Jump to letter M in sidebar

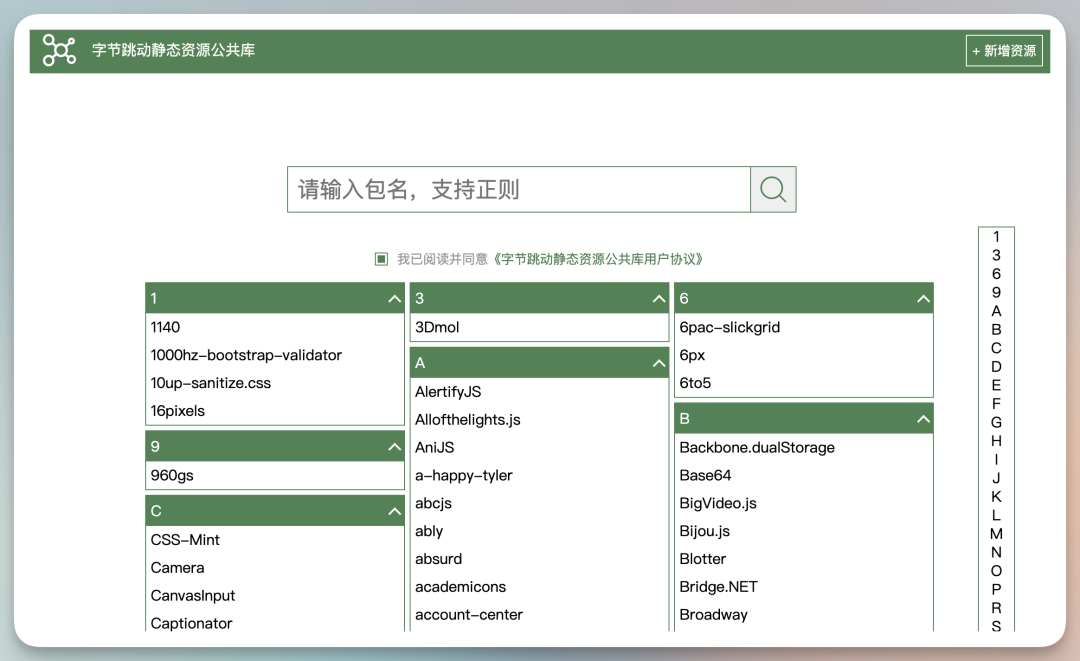pyautogui.click(x=996, y=534)
